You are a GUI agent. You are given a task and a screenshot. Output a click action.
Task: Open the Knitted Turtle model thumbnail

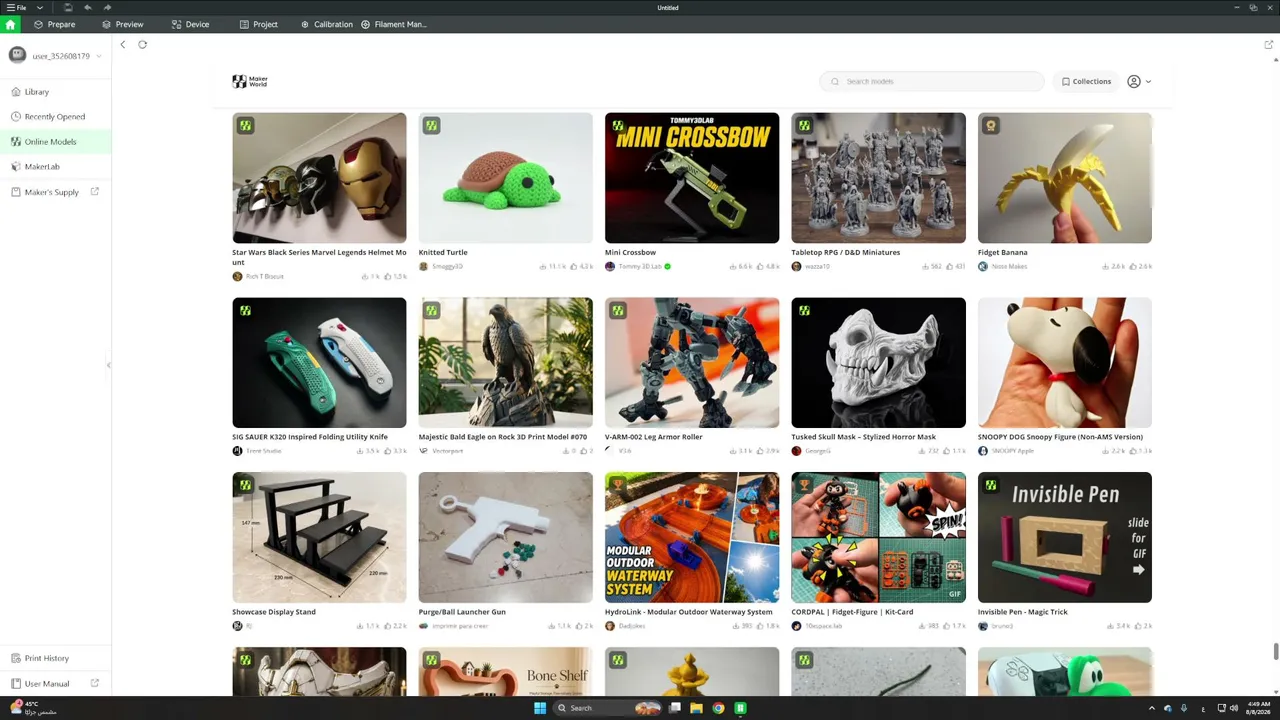506,178
